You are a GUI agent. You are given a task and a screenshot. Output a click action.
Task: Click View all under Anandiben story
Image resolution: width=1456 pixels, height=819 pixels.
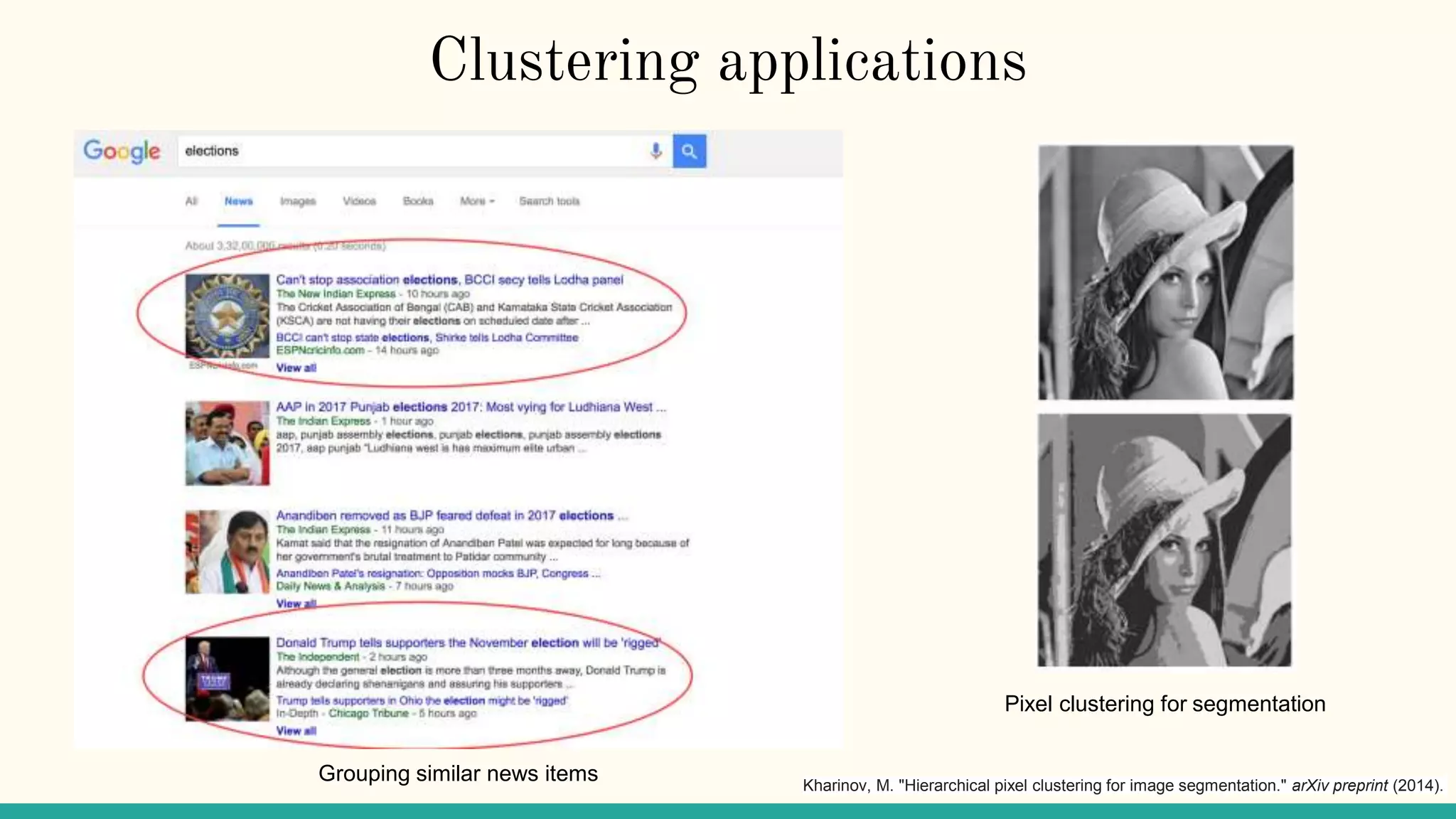(x=296, y=604)
